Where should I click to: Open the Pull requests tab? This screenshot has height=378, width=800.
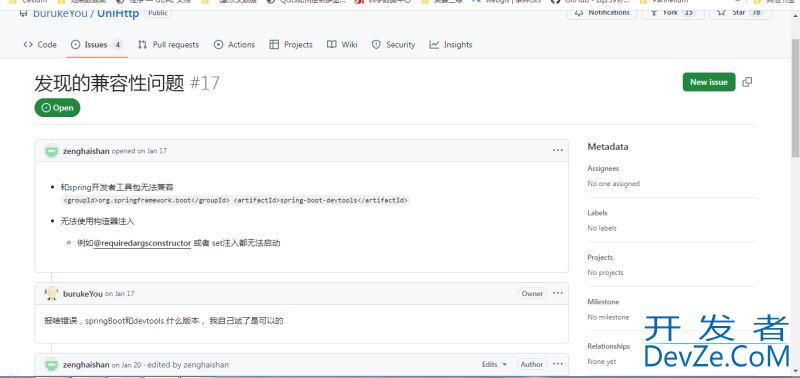168,45
